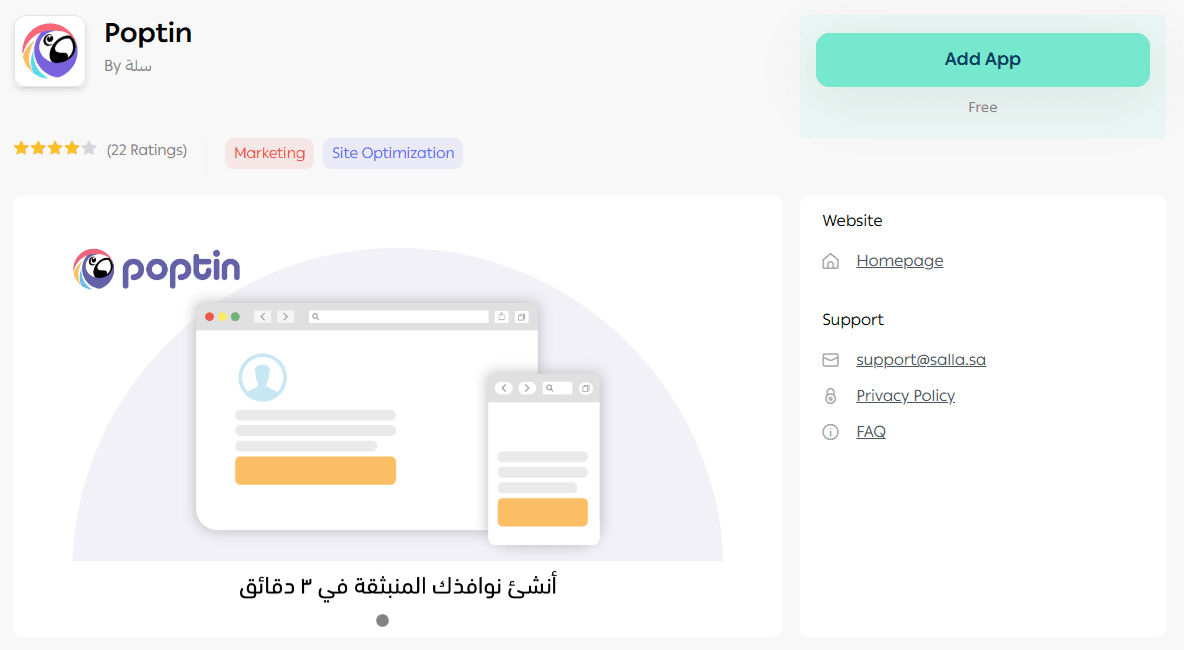Viewport: 1184px width, 650px height.
Task: Click the home icon beside Homepage
Action: 830,261
